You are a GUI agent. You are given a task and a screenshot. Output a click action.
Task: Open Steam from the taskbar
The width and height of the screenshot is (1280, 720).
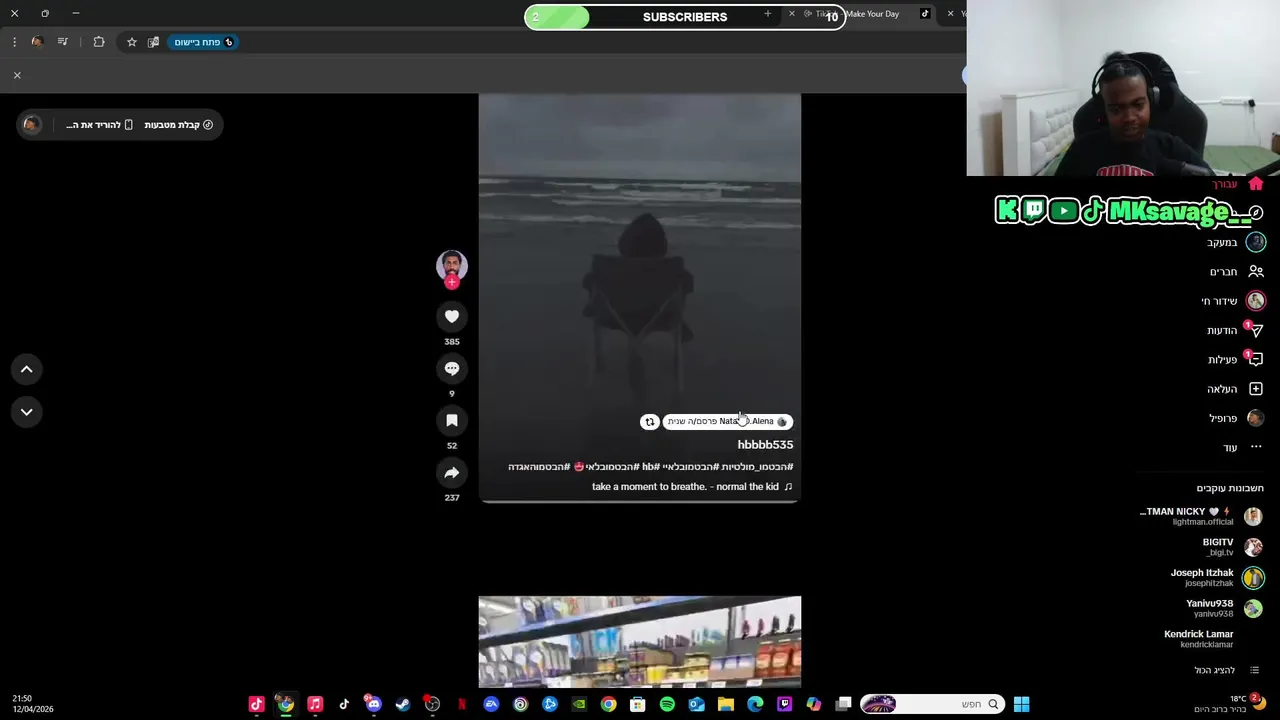(403, 704)
